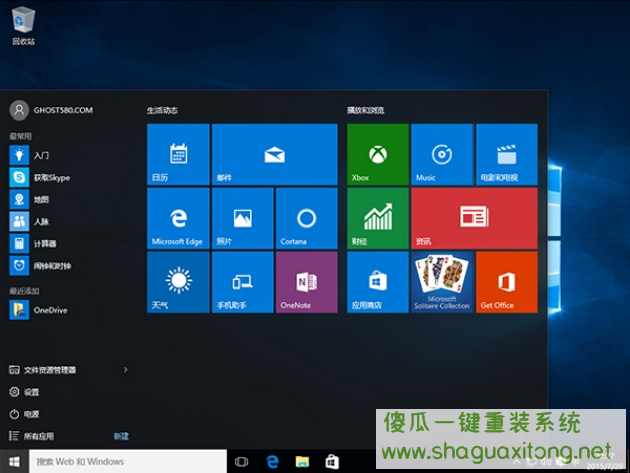The height and width of the screenshot is (473, 630).
Task: Open the Mail tile (邮件)
Action: [274, 154]
